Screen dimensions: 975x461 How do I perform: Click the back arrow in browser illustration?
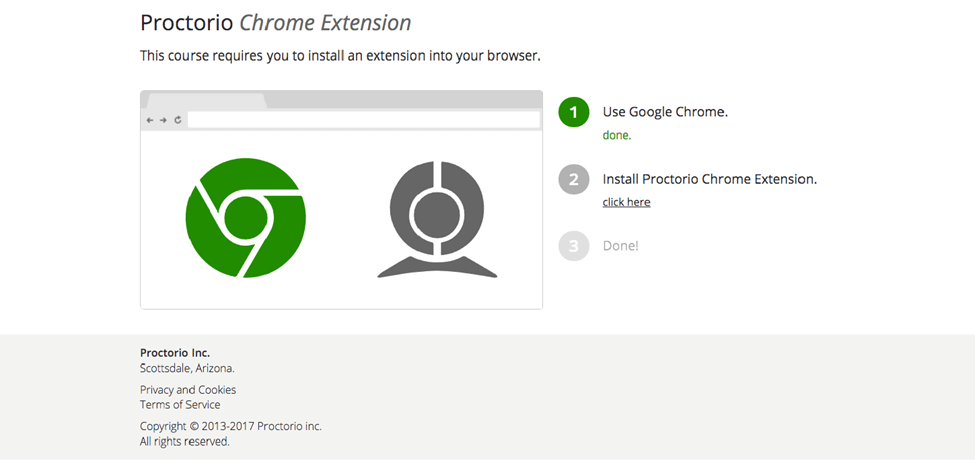tap(150, 120)
